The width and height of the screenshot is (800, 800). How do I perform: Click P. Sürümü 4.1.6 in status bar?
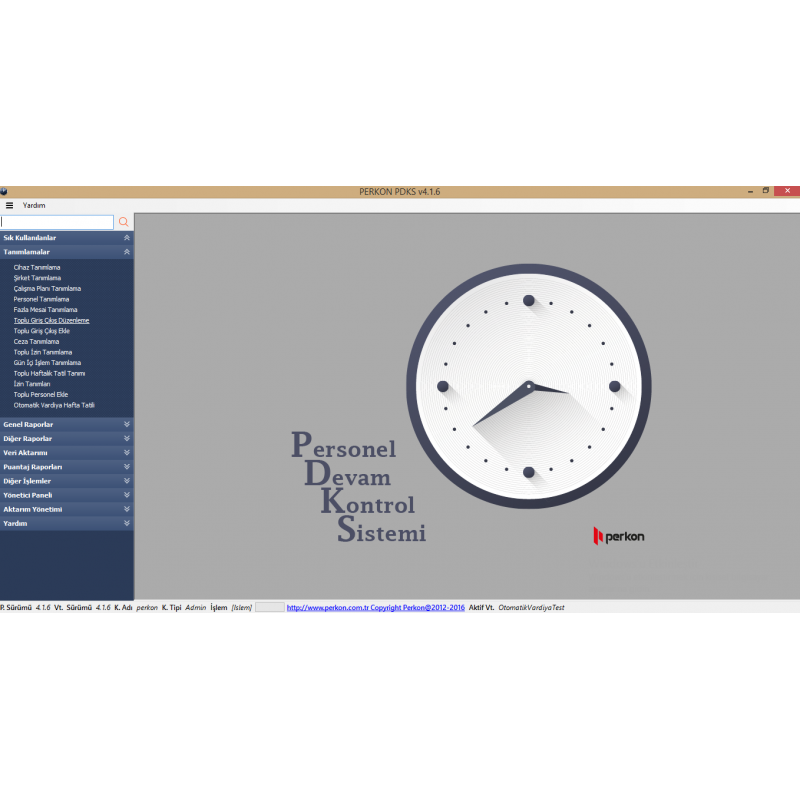(26, 608)
